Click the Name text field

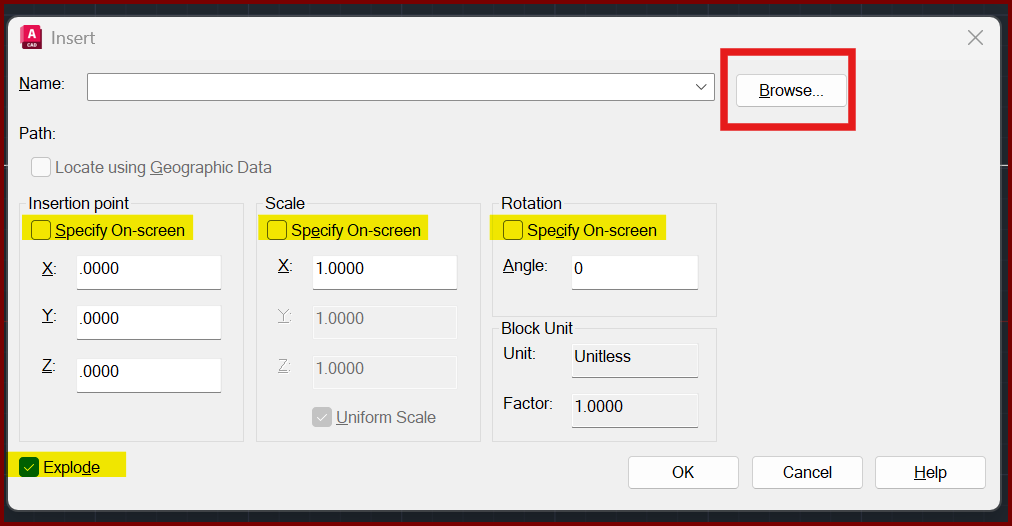(390, 87)
